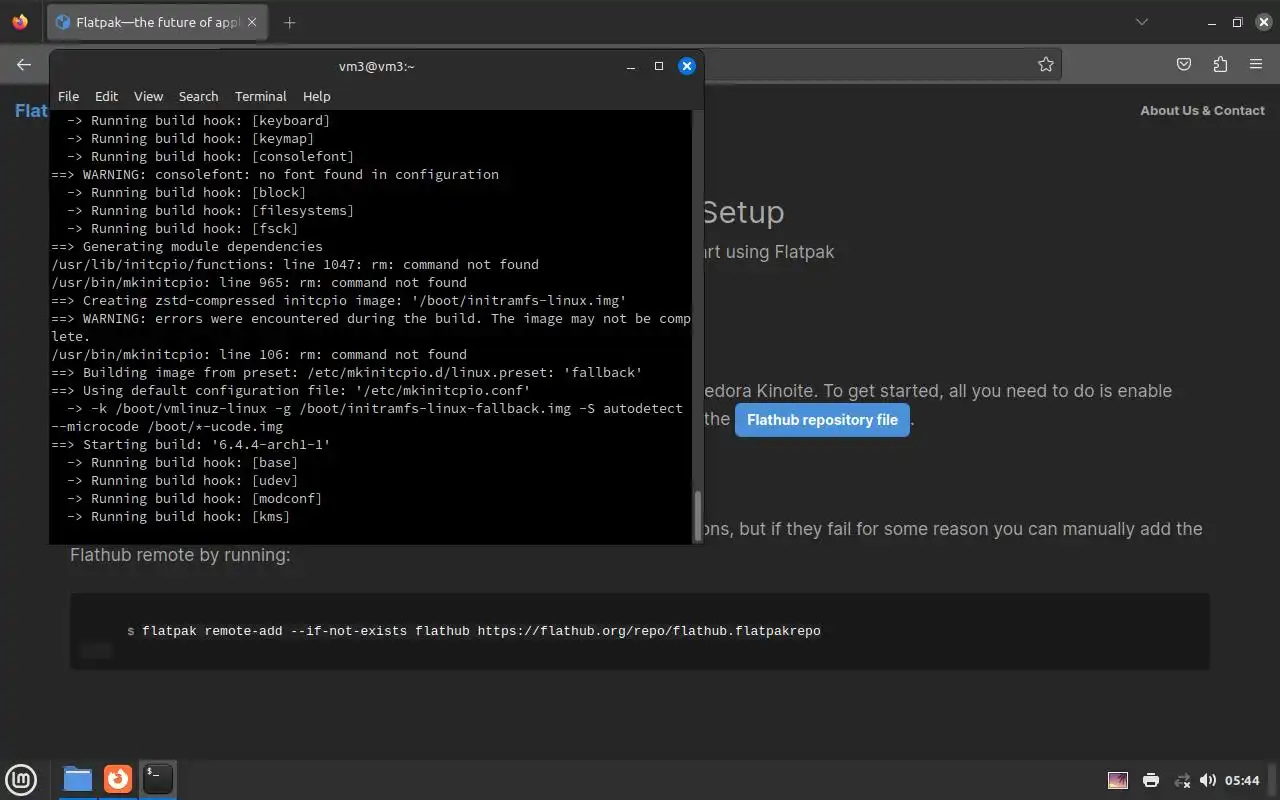Switch to Firefox in the taskbar
The image size is (1280, 800).
[x=118, y=779]
